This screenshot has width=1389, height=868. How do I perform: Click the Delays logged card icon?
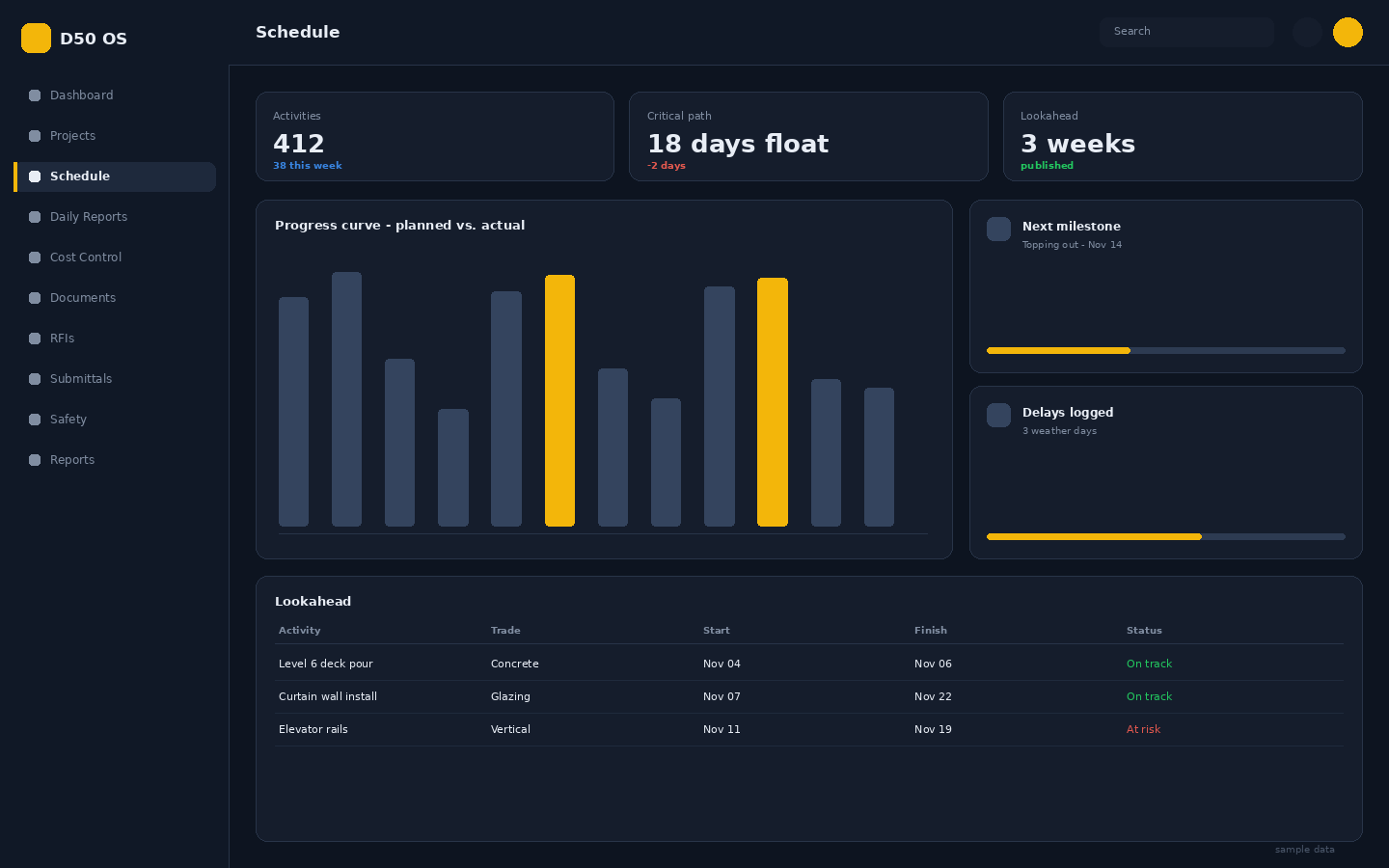999,416
